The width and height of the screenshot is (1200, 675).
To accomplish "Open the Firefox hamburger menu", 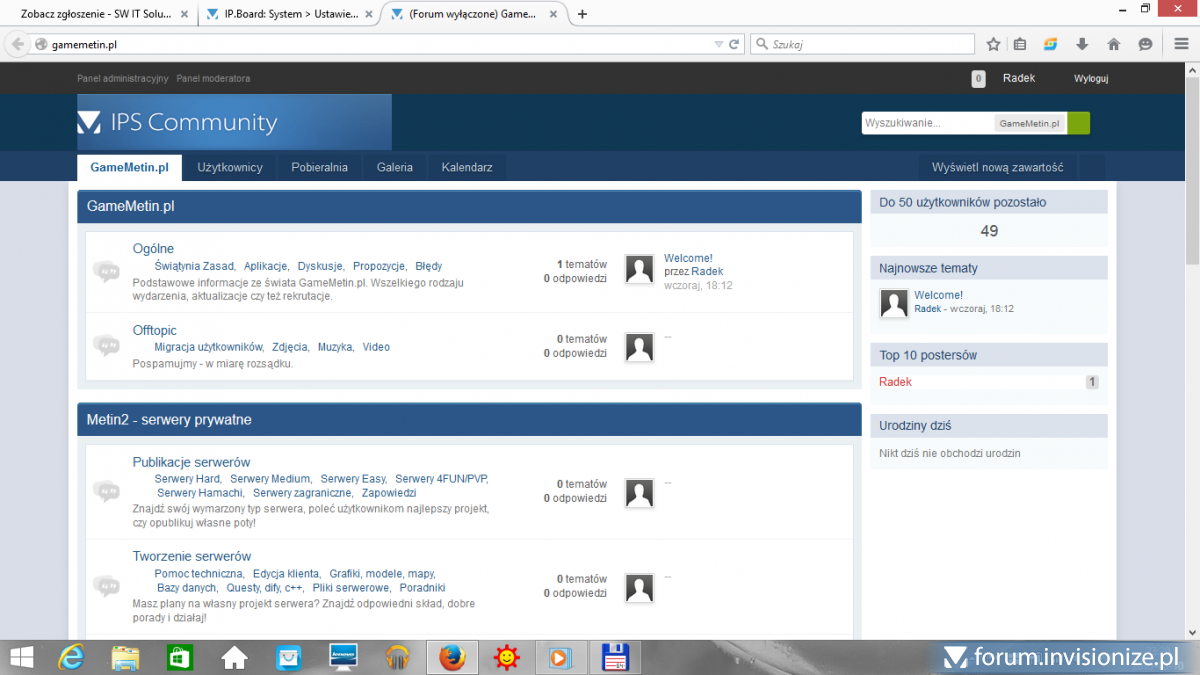I will 1180,44.
